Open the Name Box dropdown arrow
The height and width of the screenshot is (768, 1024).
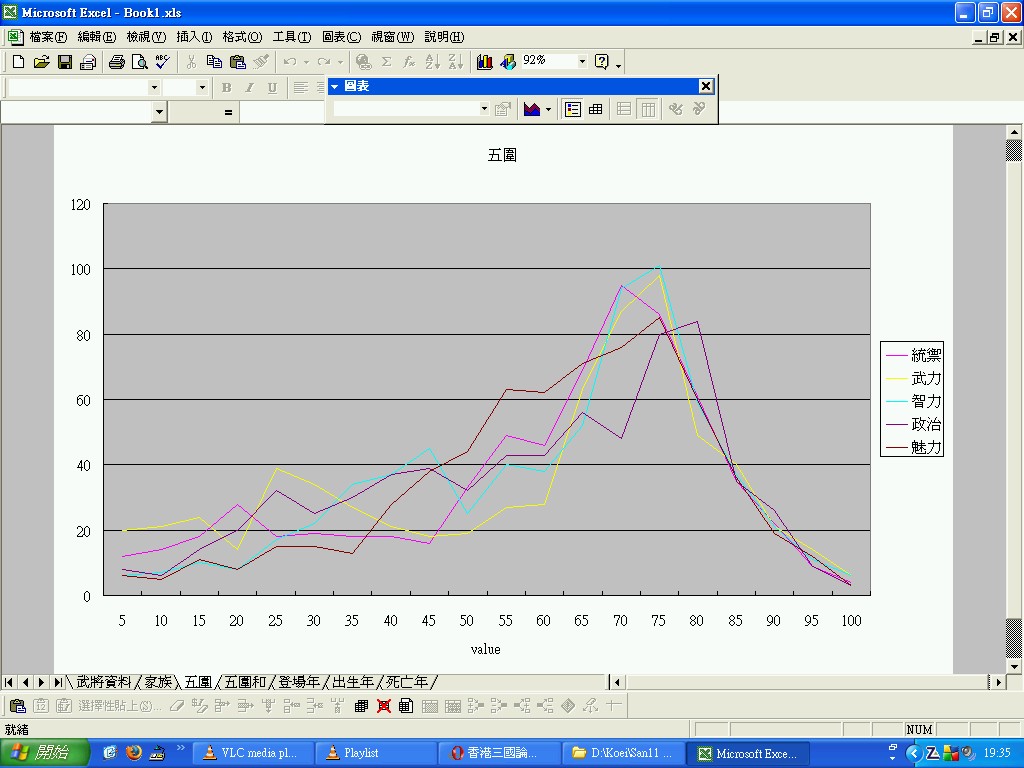159,112
